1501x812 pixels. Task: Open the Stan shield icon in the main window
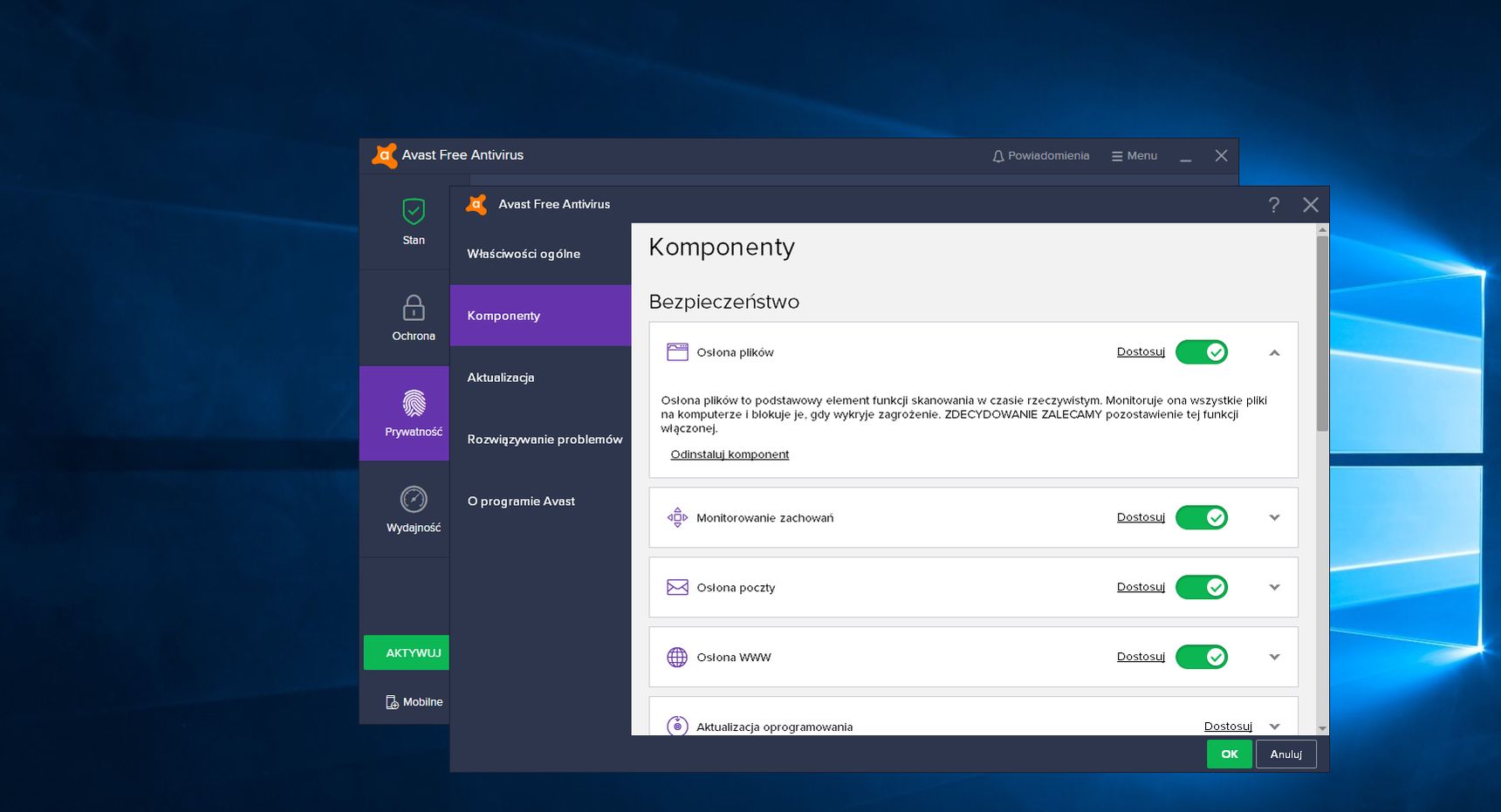click(414, 211)
